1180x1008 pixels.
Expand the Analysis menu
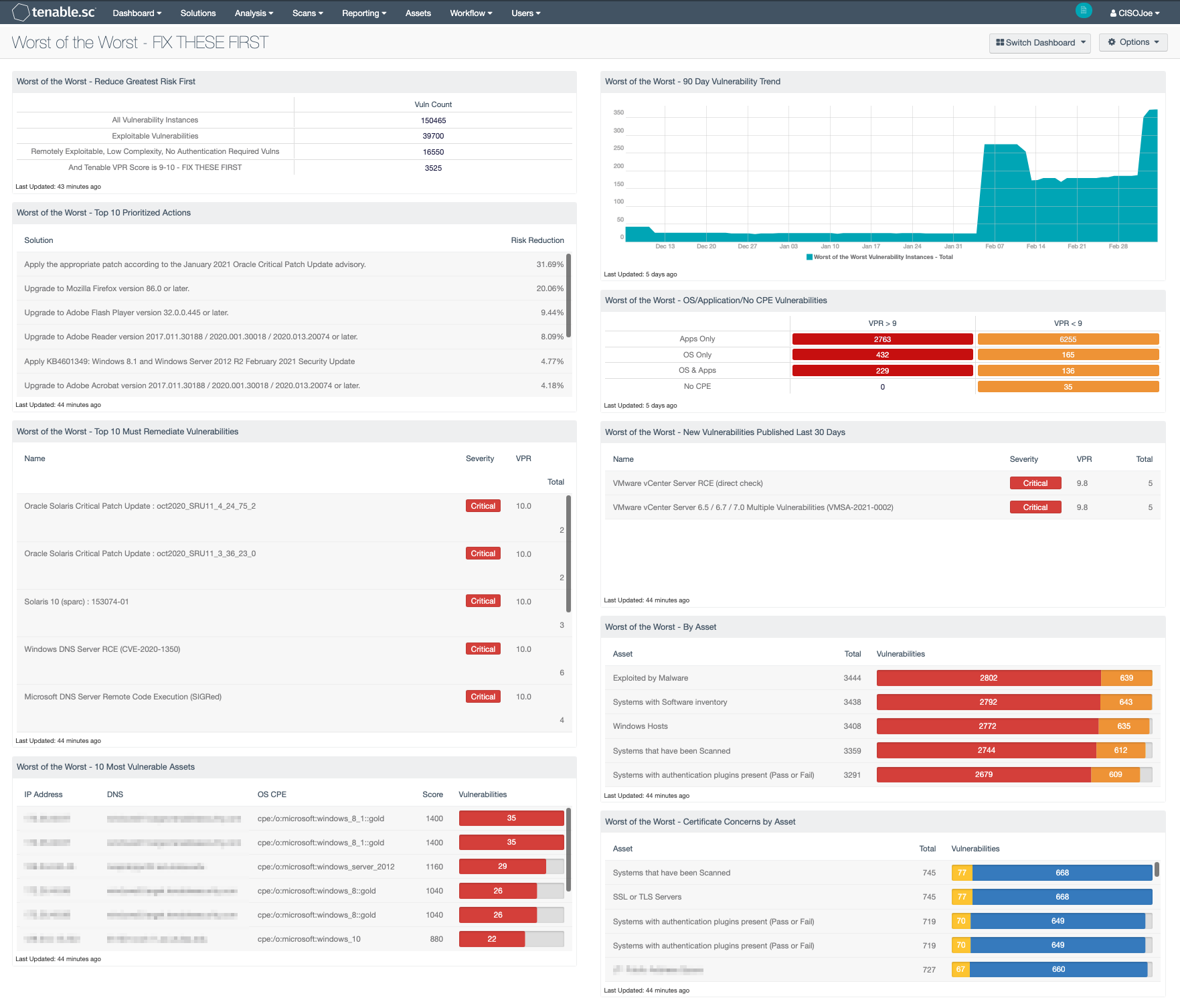[254, 13]
